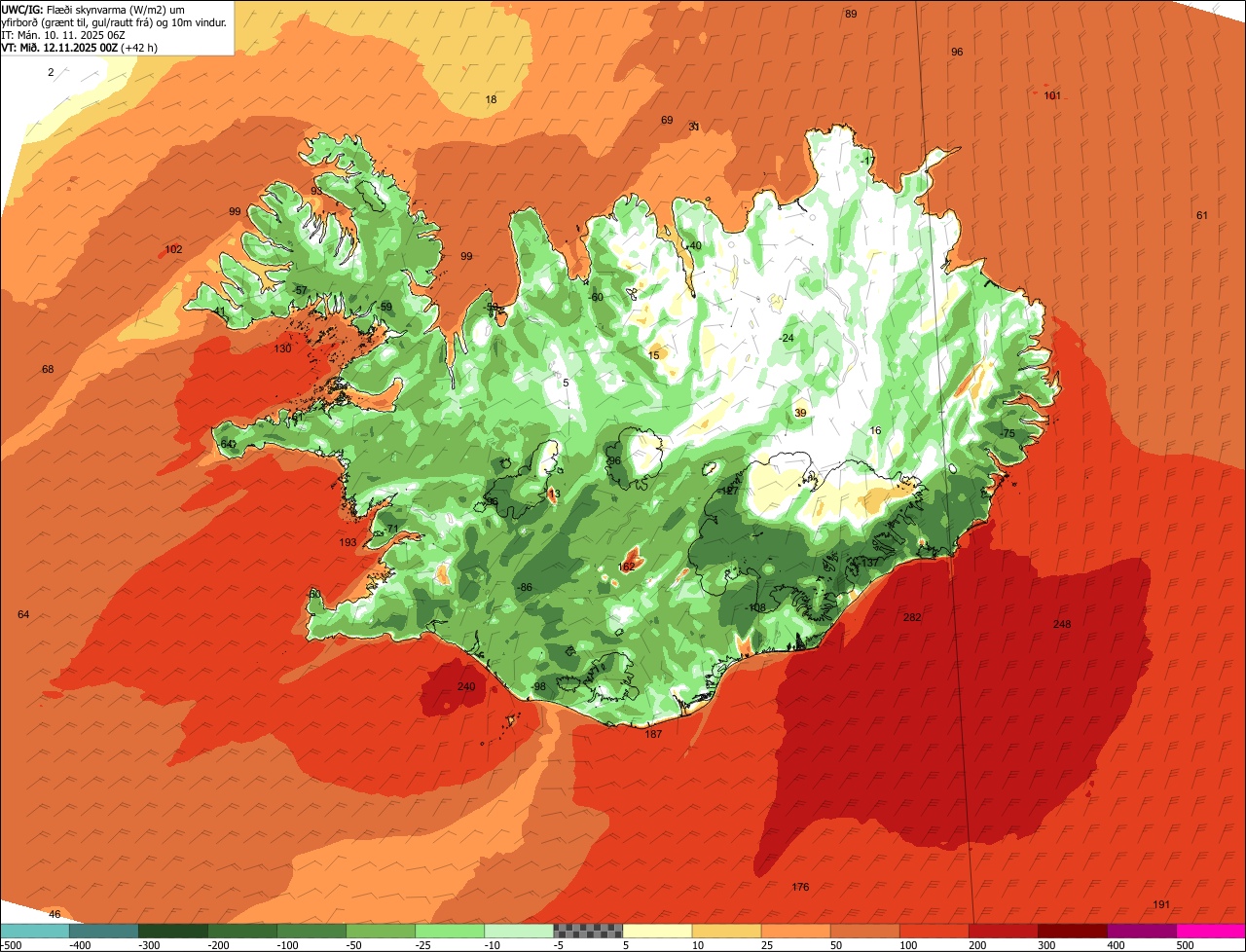Click the legend swatch between -50 and -25

pos(380,931)
